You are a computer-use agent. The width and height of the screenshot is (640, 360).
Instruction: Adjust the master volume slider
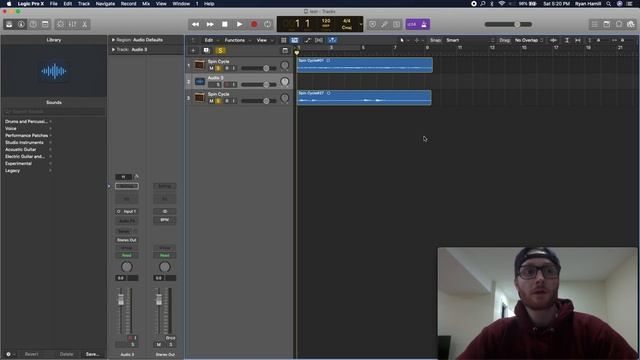508,24
